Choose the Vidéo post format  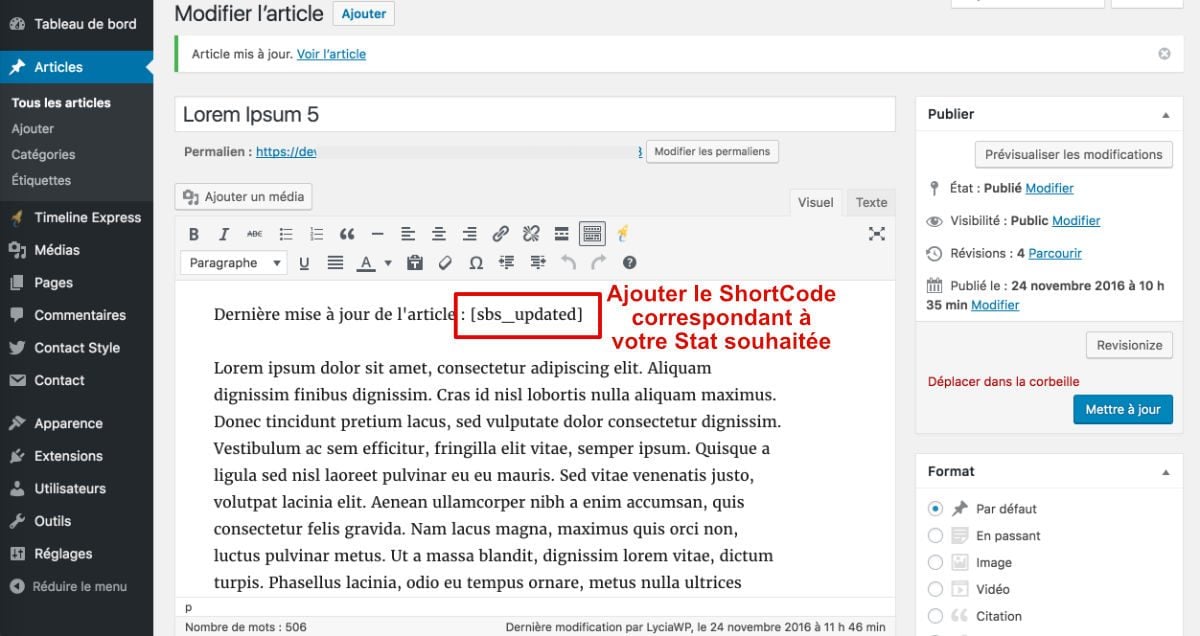(935, 589)
